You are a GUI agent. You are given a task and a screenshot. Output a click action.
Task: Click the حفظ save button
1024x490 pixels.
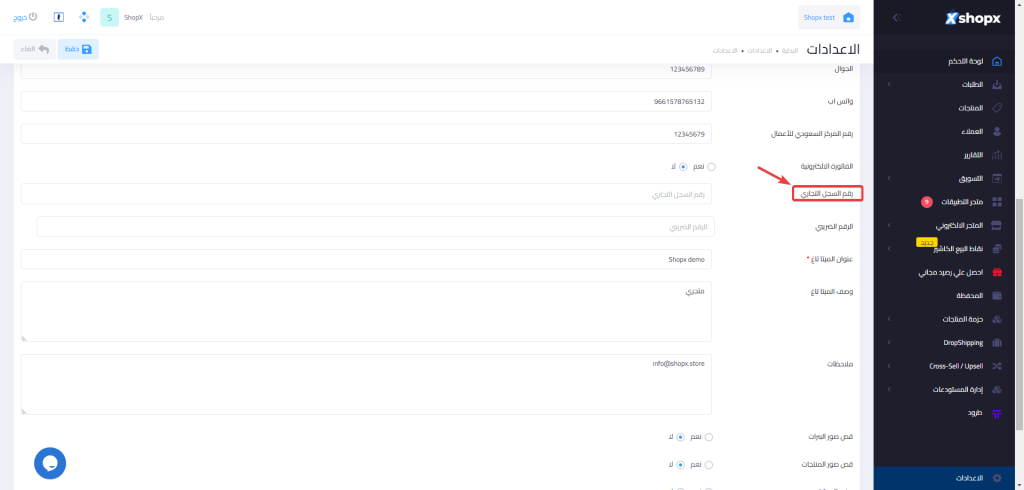[78, 49]
